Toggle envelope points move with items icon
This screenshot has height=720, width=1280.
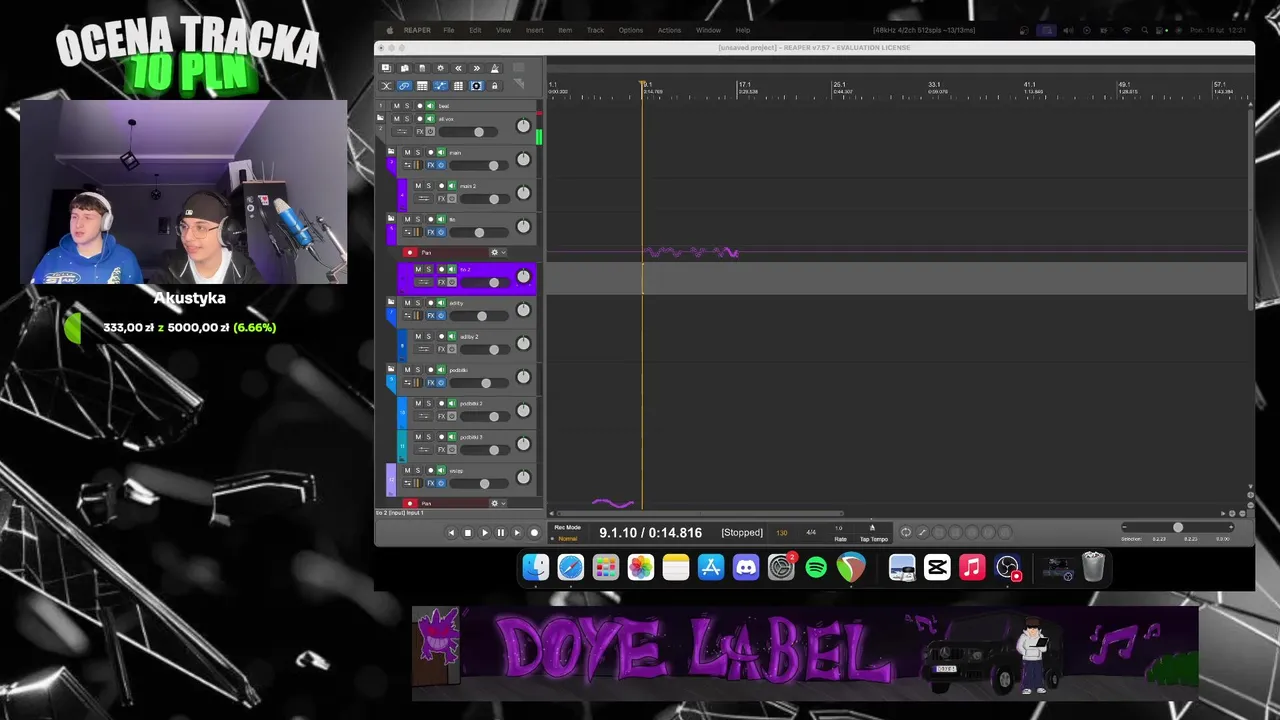pos(440,86)
